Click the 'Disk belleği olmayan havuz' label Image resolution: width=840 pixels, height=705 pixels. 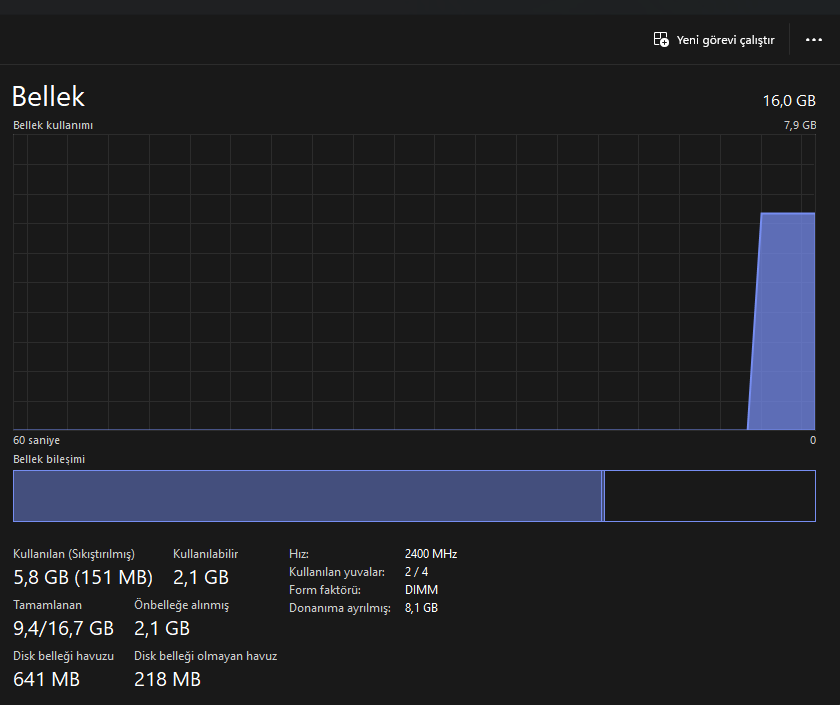coord(205,656)
